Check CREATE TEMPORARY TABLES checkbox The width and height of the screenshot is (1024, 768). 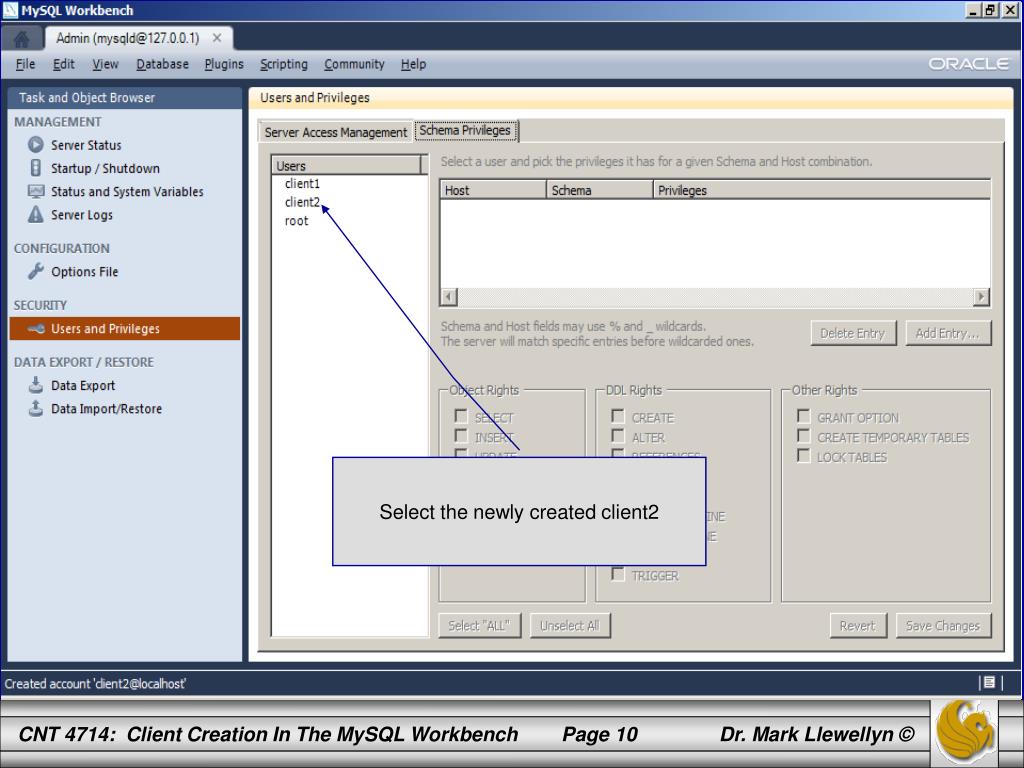coord(804,436)
